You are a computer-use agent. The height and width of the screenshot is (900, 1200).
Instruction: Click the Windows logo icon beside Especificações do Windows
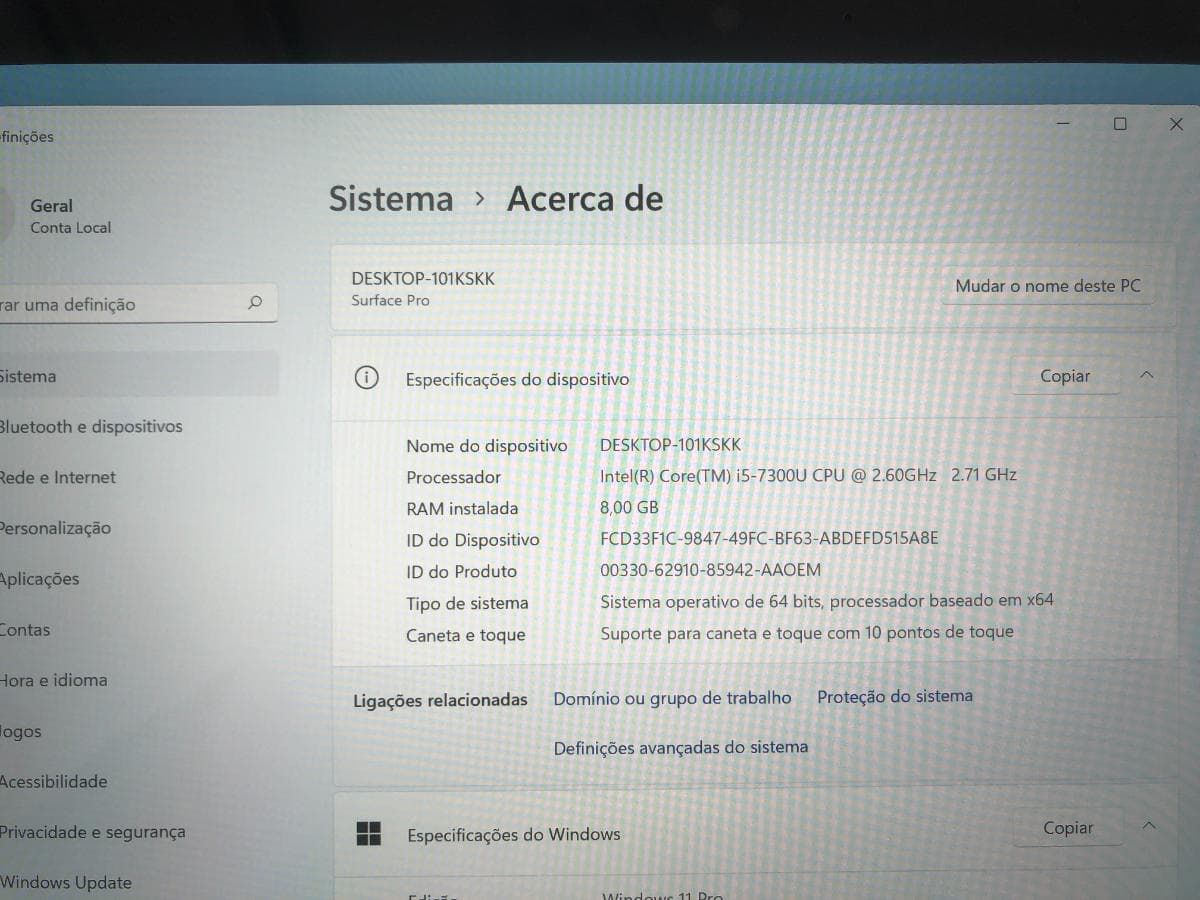click(x=369, y=833)
